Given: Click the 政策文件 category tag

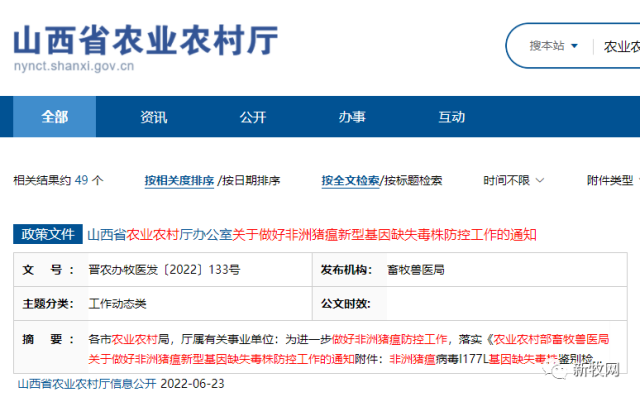Looking at the screenshot, I should tap(48, 234).
